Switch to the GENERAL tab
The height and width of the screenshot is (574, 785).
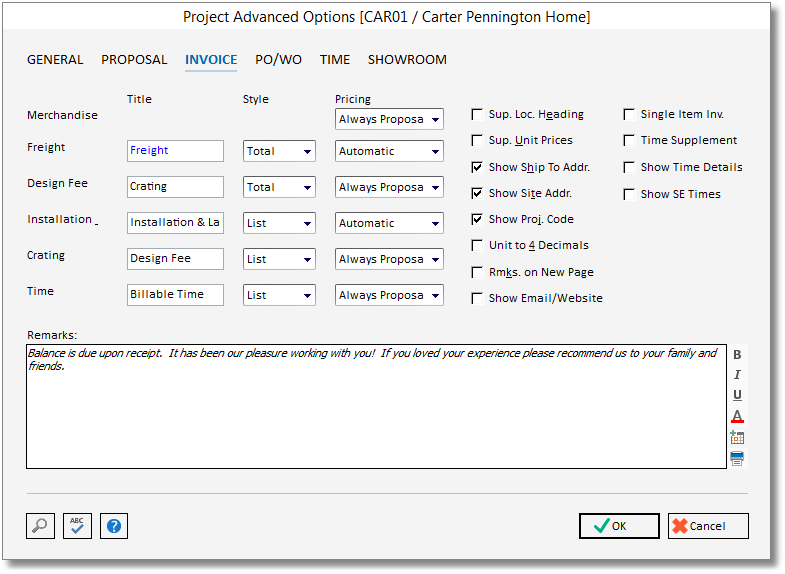pos(55,60)
